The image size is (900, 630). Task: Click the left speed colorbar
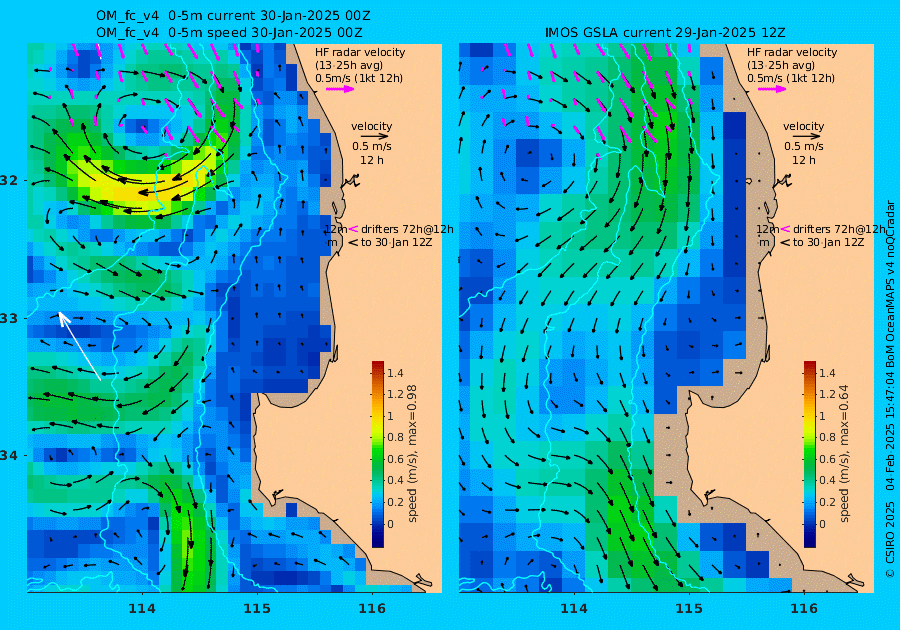378,454
